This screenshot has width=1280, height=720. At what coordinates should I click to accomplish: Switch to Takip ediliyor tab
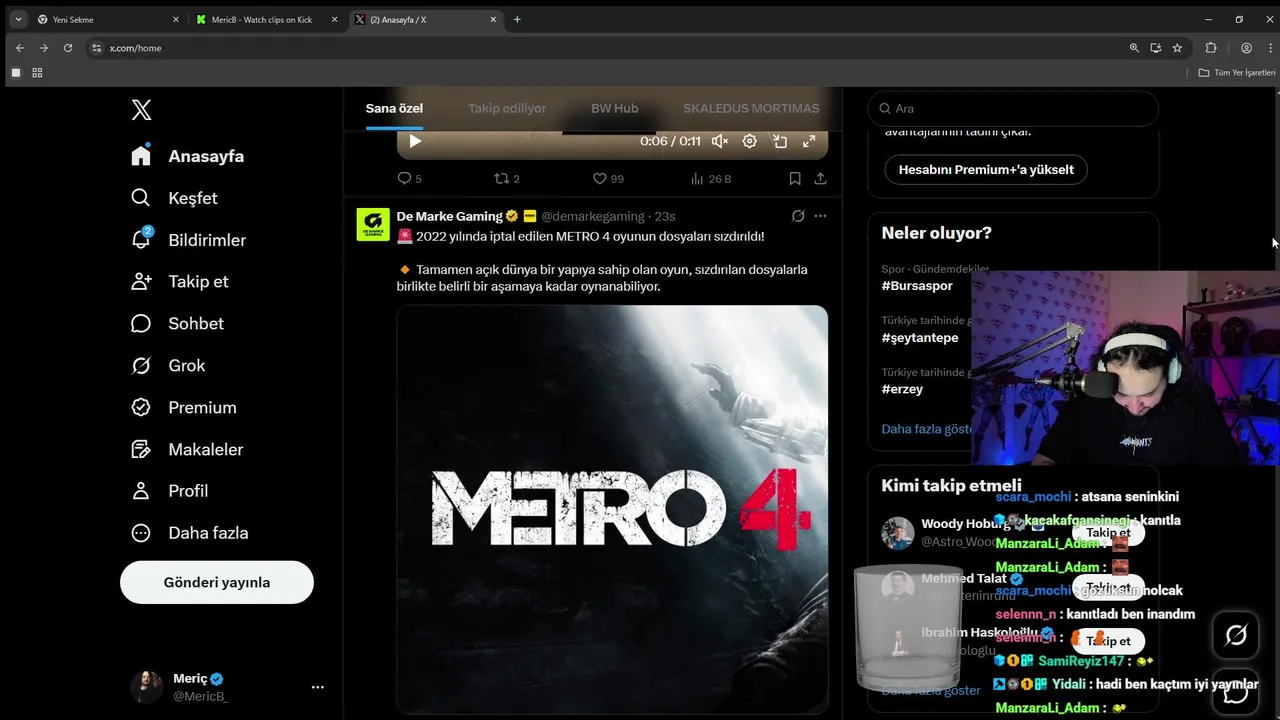pyautogui.click(x=507, y=108)
